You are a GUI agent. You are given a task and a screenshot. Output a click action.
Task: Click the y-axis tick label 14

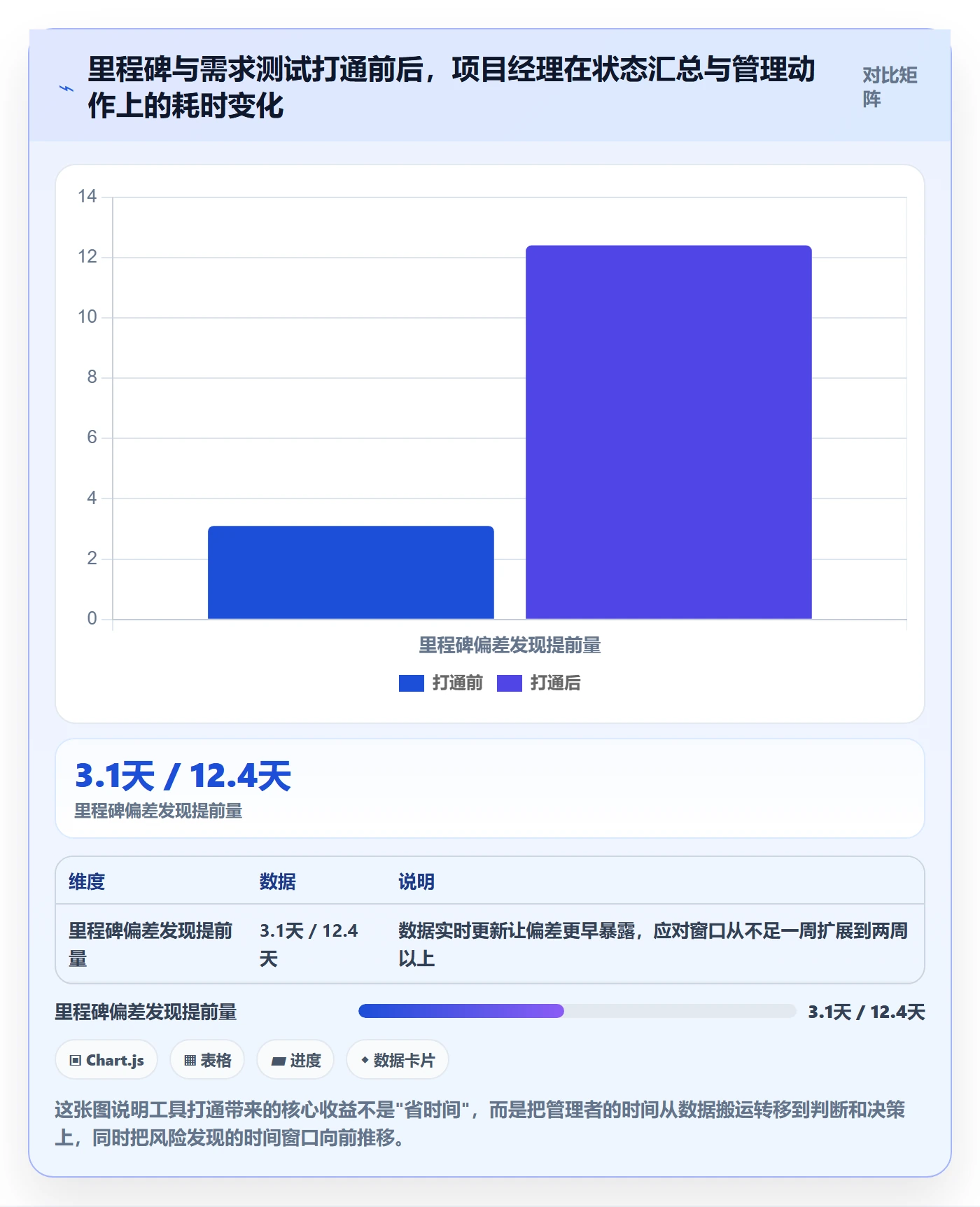tap(87, 197)
